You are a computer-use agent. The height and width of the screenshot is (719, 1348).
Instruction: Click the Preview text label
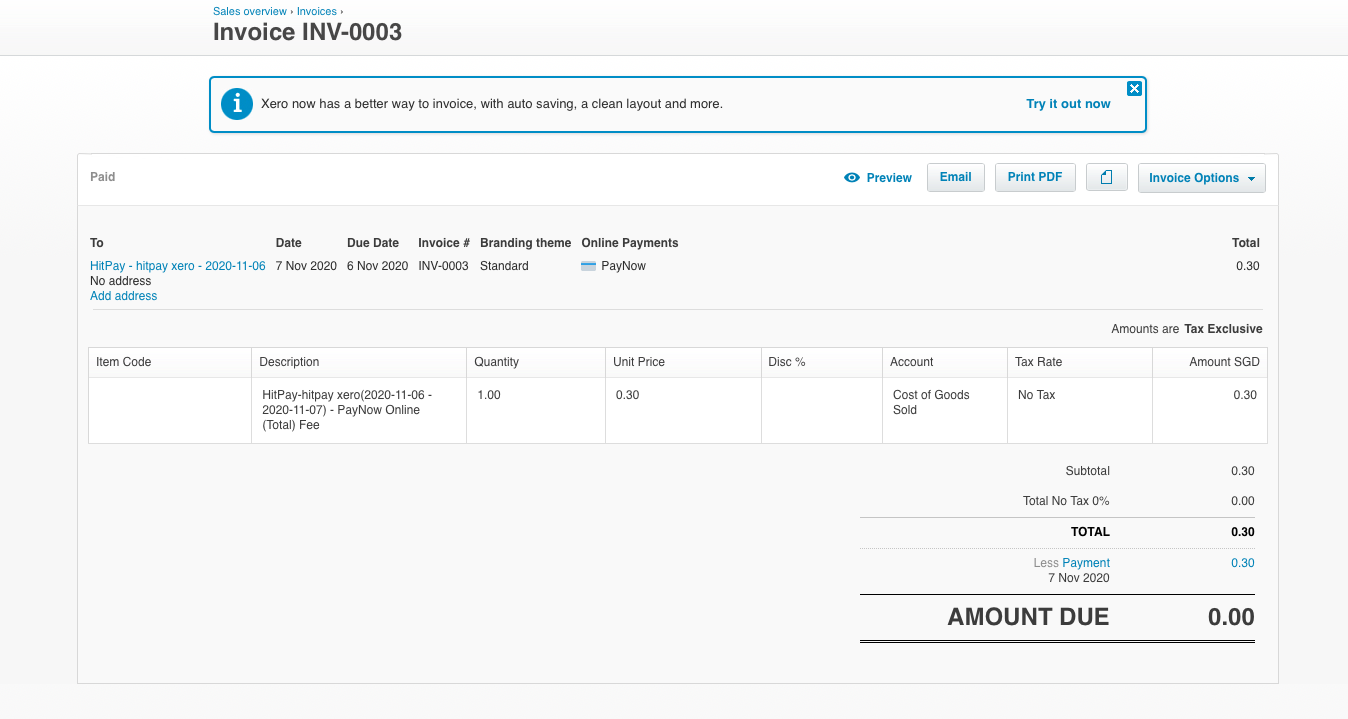(x=889, y=178)
